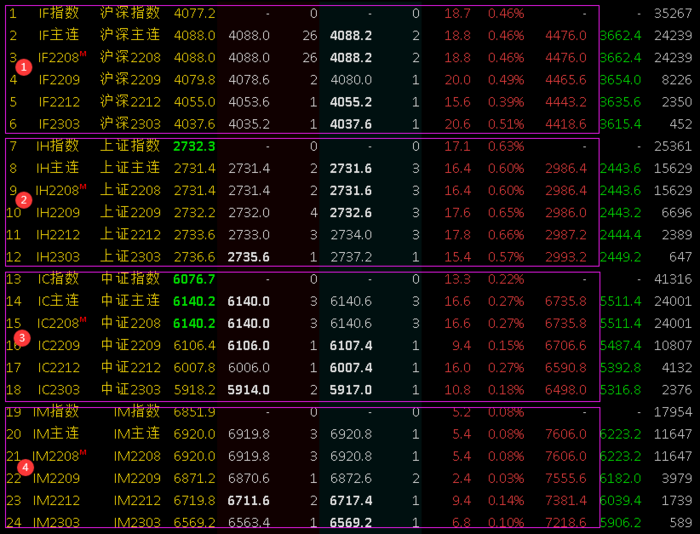The height and width of the screenshot is (534, 700).
Task: Select the 10807 volume cell
Action: click(x=673, y=346)
